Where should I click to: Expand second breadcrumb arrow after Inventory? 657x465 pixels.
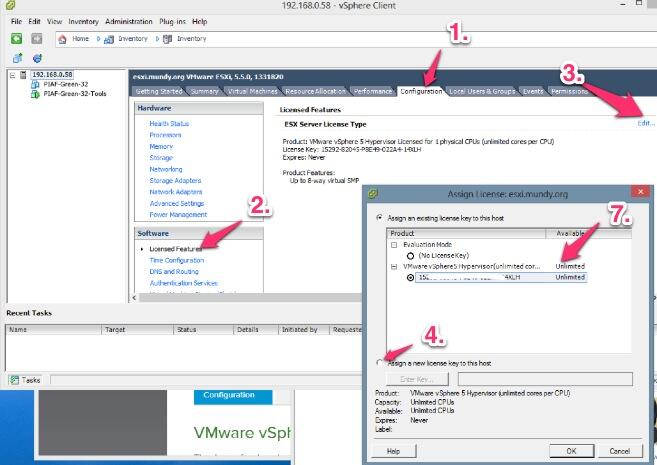point(158,39)
